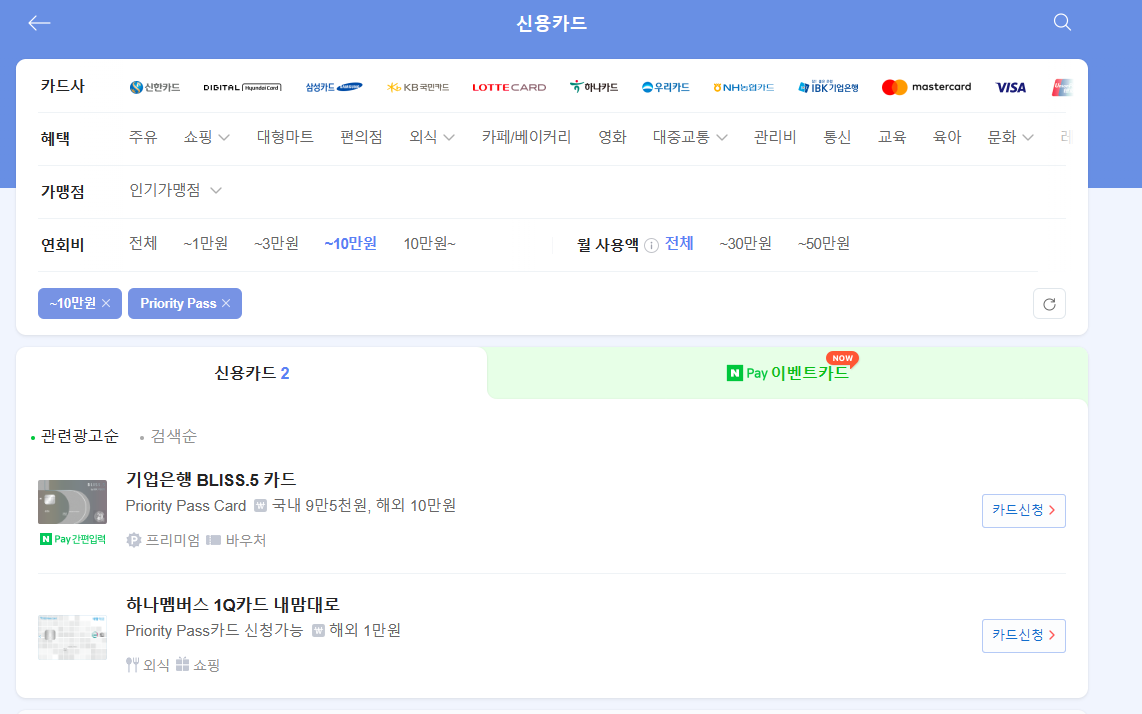This screenshot has height=714, width=1142.
Task: Select annual fee 10만원~ option
Action: 430,243
